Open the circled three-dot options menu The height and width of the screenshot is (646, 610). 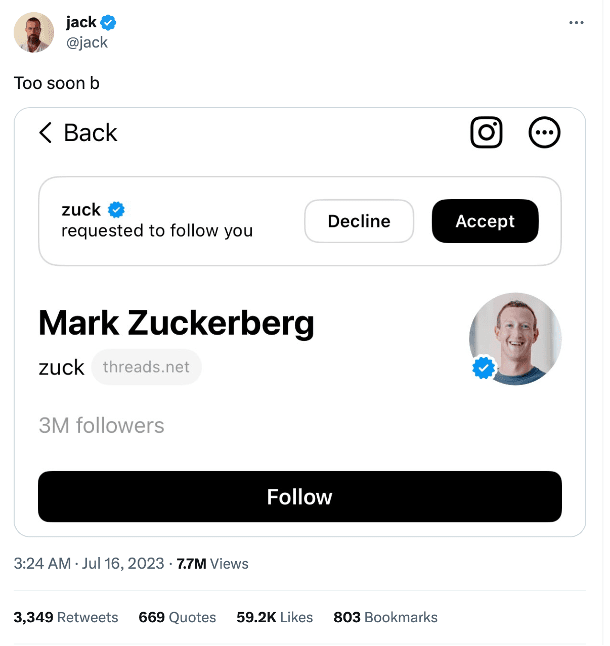click(x=544, y=132)
